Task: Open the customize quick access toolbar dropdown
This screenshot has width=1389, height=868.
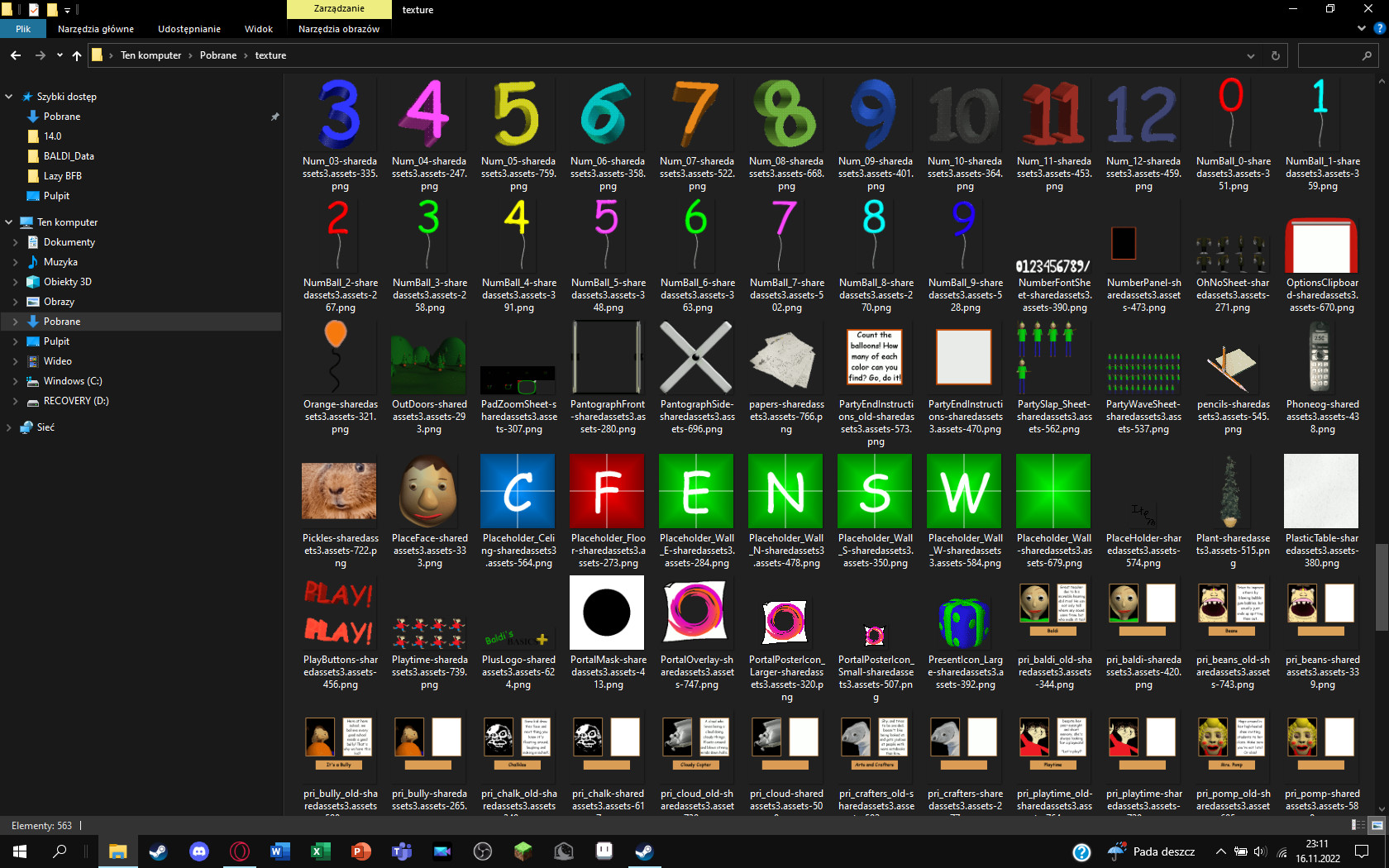Action: pos(68,9)
